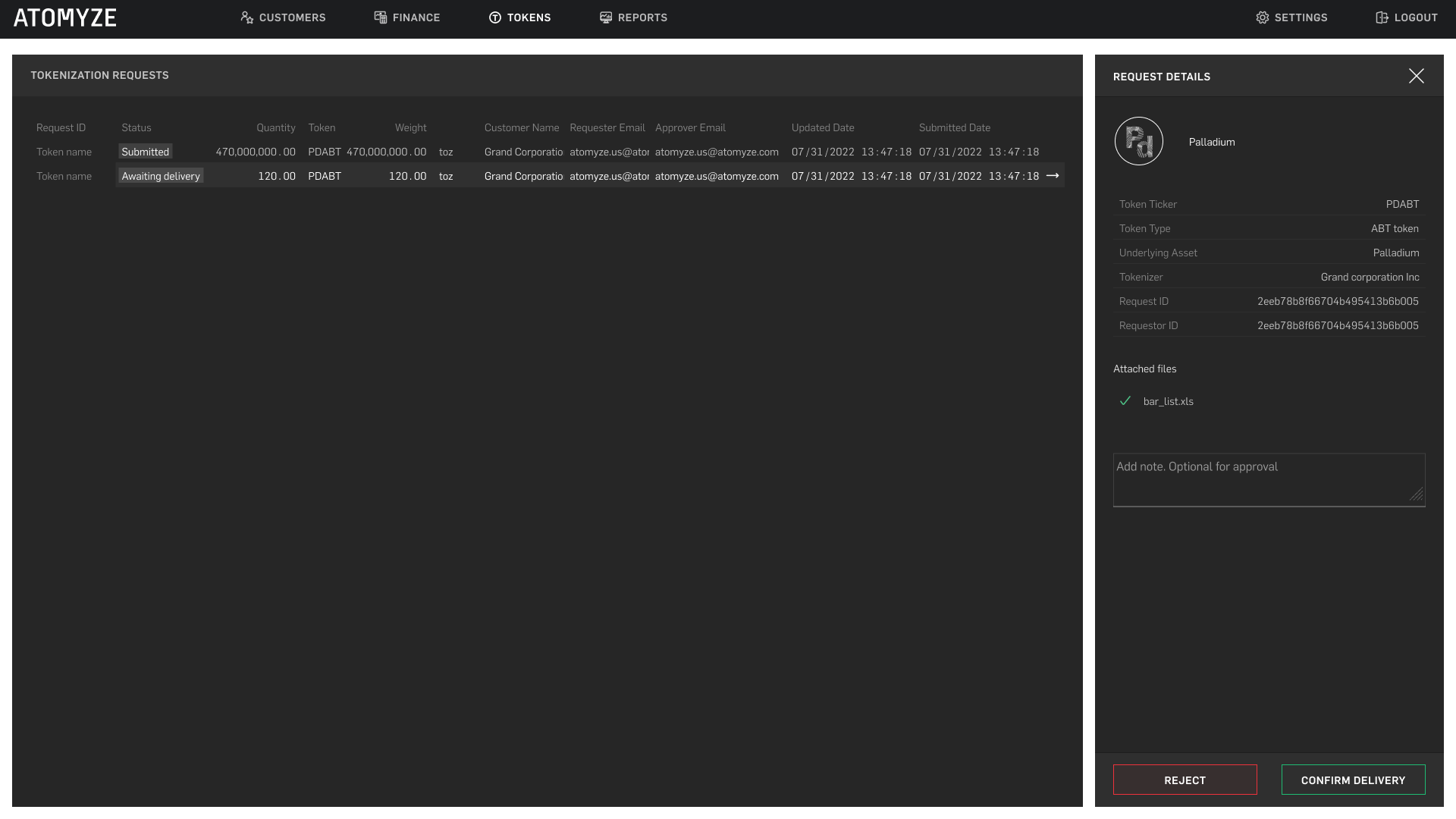1456x819 pixels.
Task: Select the Submitted status request row
Action: click(x=531, y=152)
